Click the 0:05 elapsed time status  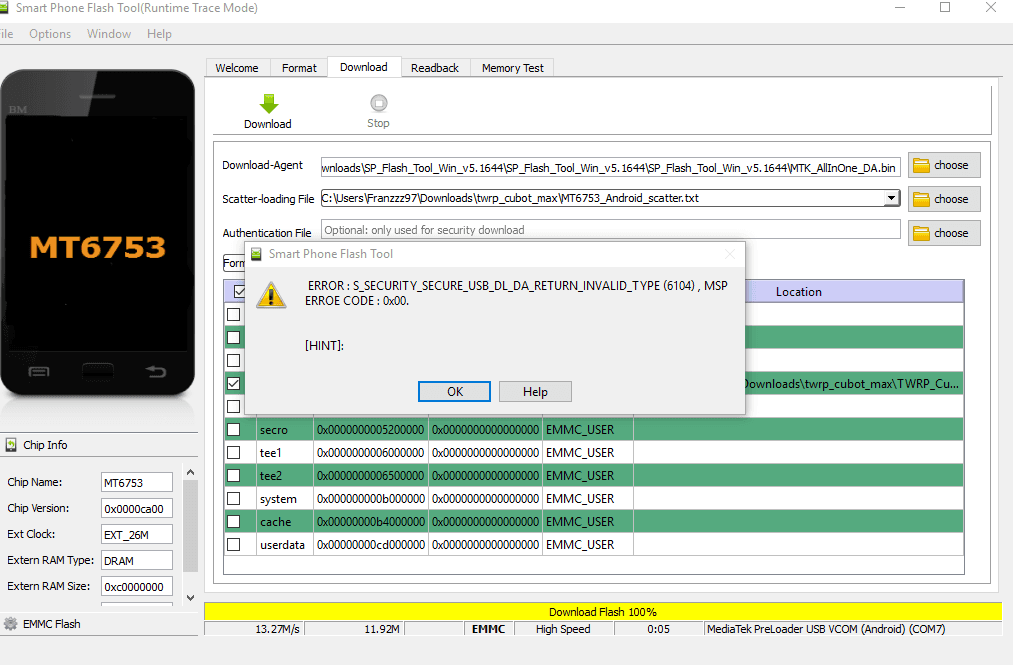[658, 629]
